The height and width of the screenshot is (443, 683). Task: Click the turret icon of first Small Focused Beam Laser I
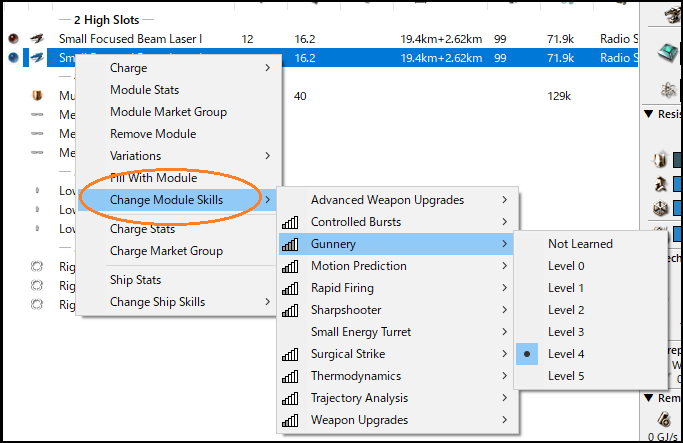(x=36, y=38)
